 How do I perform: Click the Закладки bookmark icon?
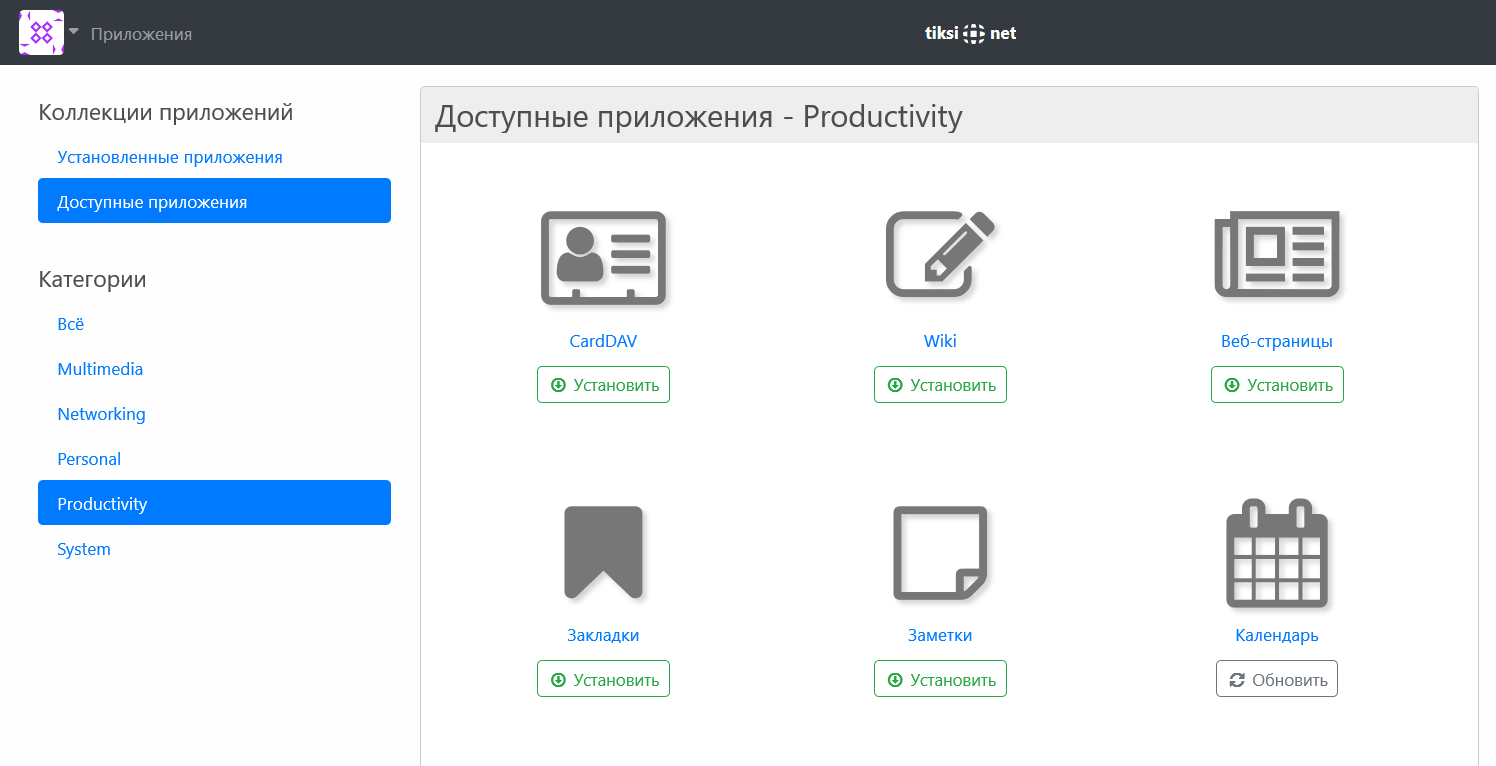(603, 552)
